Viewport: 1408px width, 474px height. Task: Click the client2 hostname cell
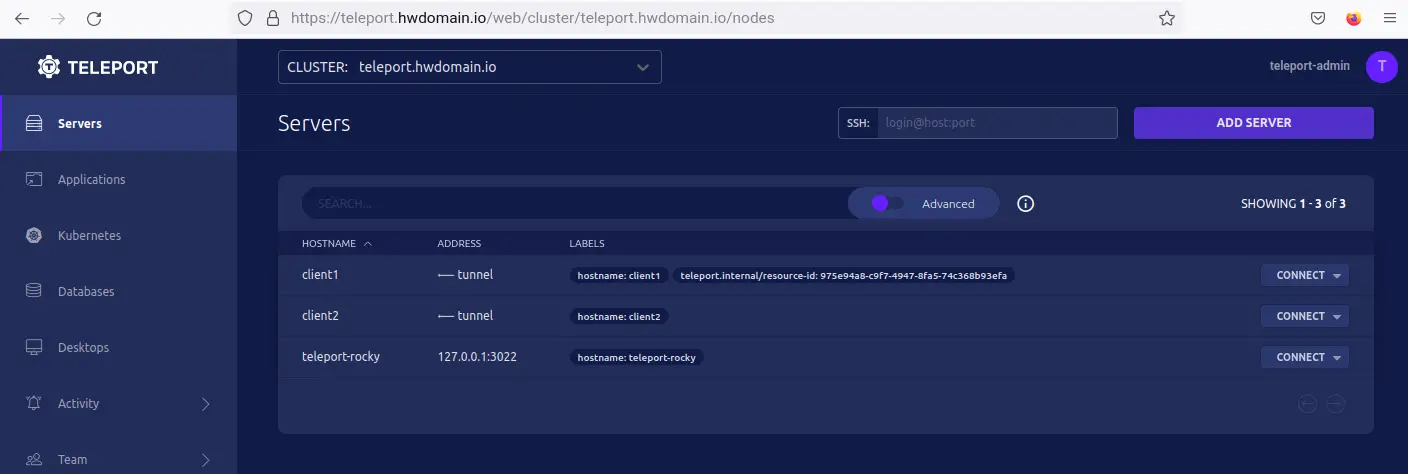pyautogui.click(x=321, y=316)
